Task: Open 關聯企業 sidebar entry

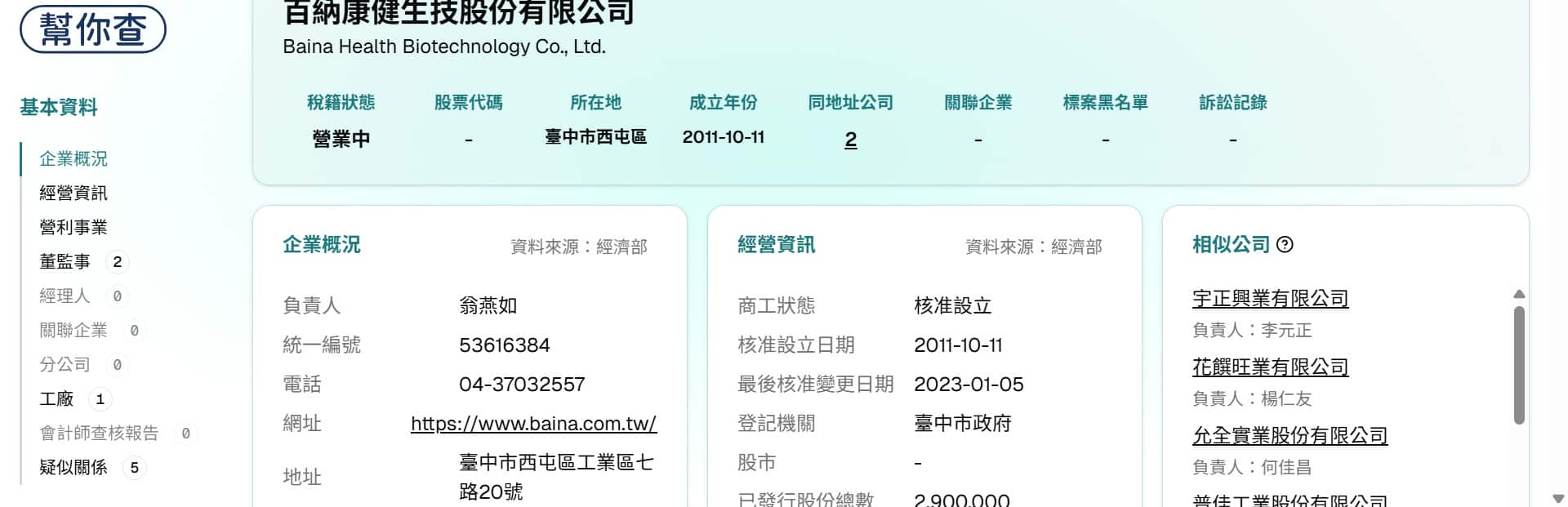Action: click(x=73, y=330)
